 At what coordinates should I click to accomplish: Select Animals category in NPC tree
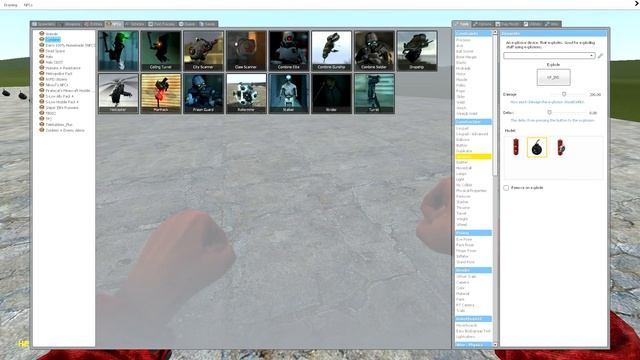[x=51, y=34]
